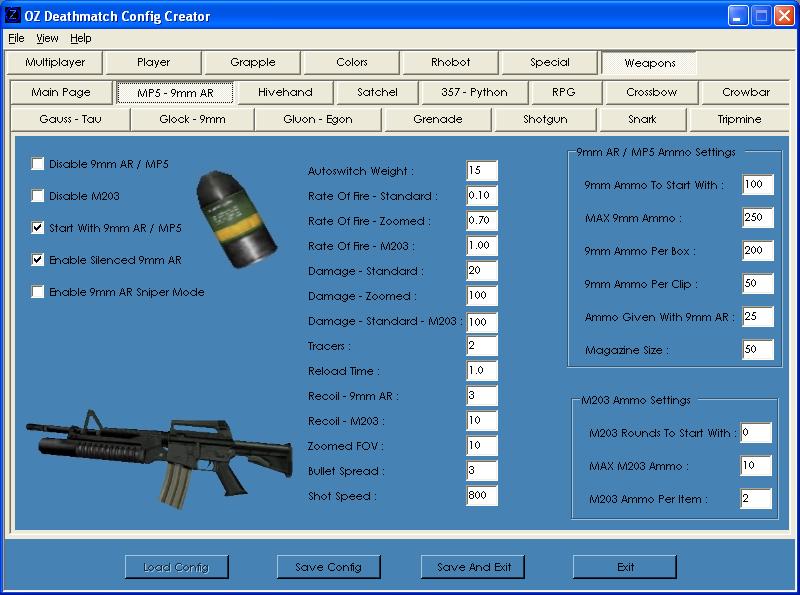Edit Recoil - 9mm AR field
This screenshot has width=800, height=595.
point(482,395)
